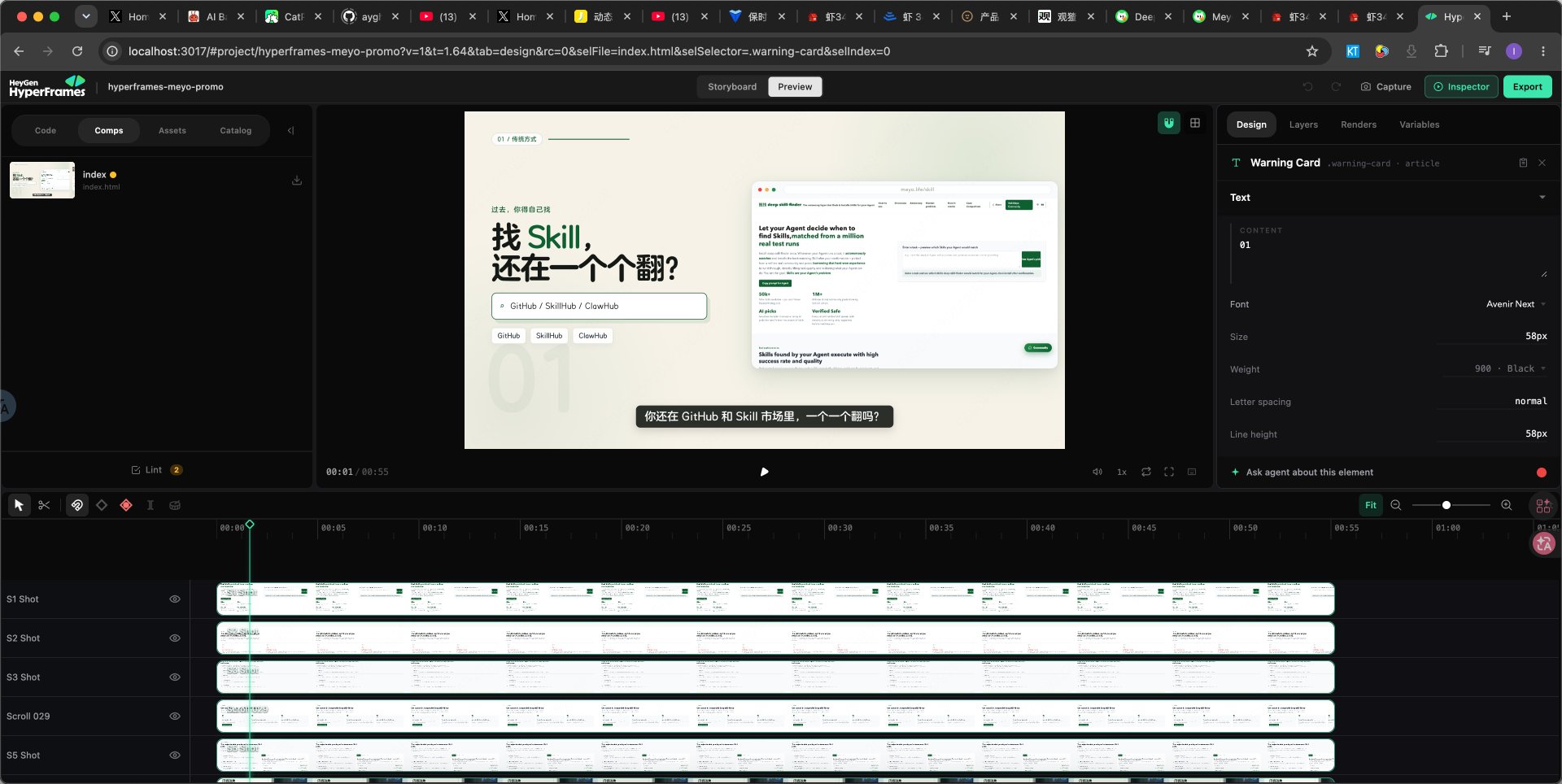Switch to the Layers tab in inspector
This screenshot has width=1562, height=784.
pos(1303,124)
